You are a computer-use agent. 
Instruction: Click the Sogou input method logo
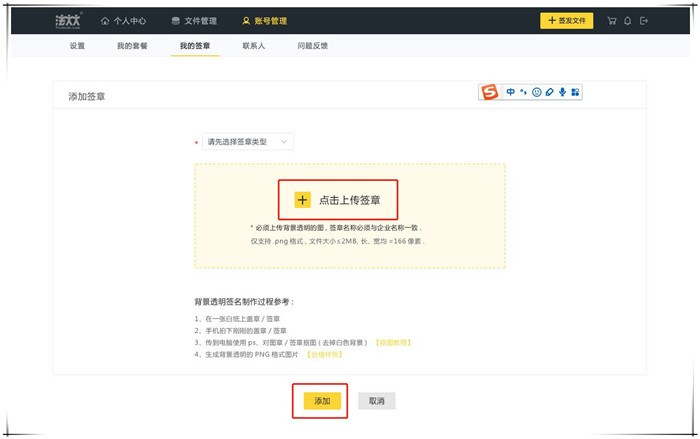click(x=490, y=92)
